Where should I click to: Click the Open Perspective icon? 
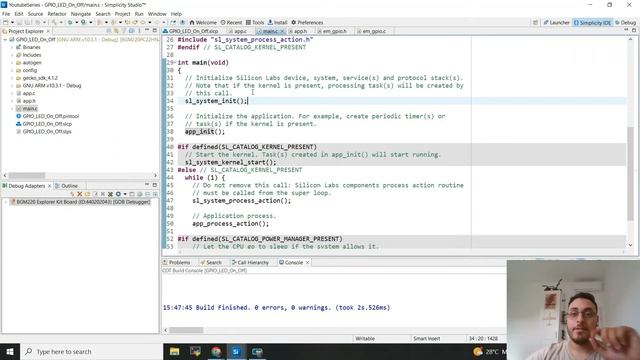pos(535,22)
